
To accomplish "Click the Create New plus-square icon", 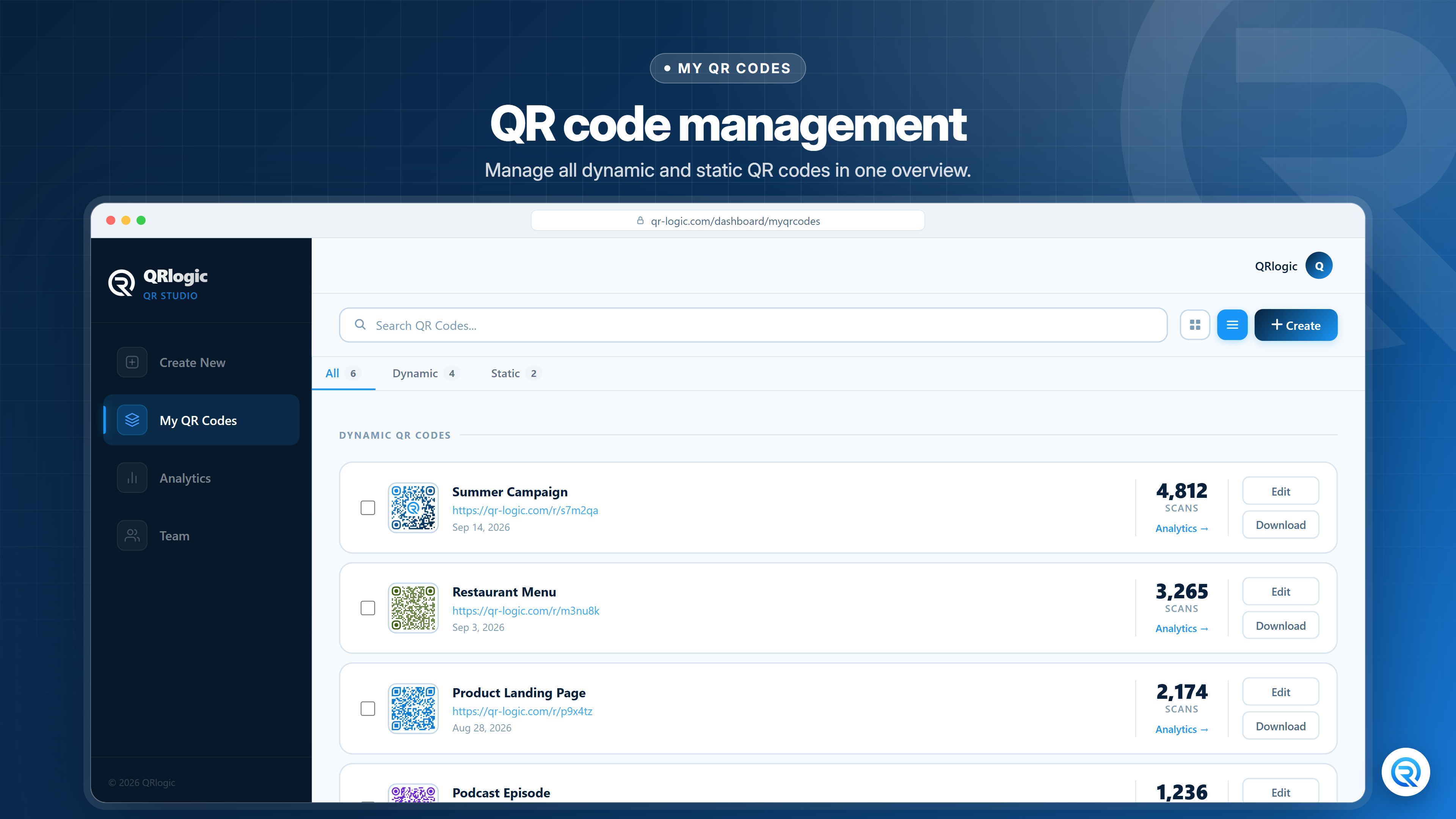I will coord(132,362).
